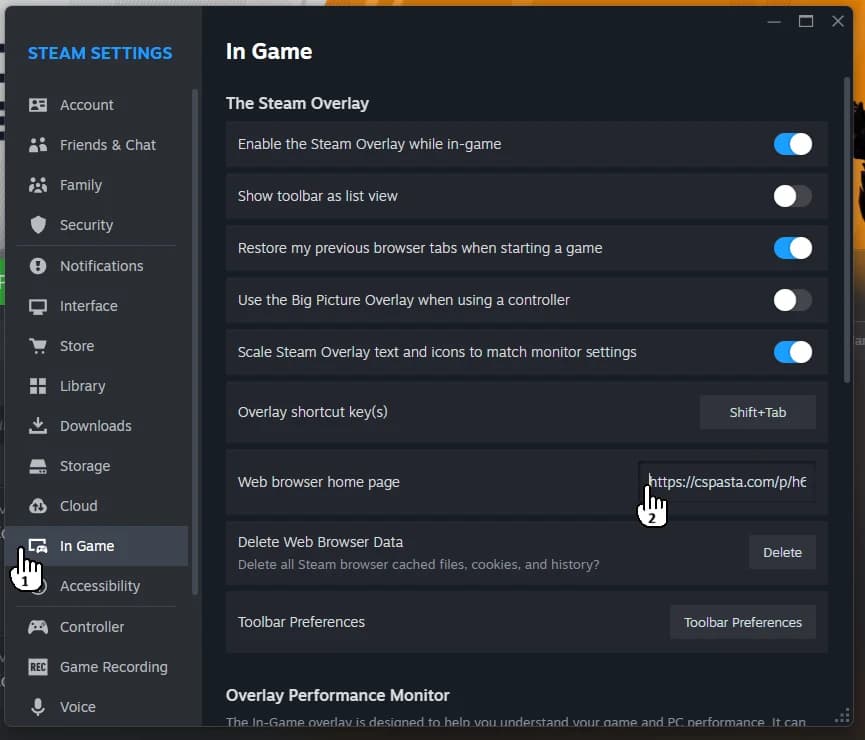This screenshot has height=740, width=865.
Task: Open Voice settings label
Action: coord(77,707)
